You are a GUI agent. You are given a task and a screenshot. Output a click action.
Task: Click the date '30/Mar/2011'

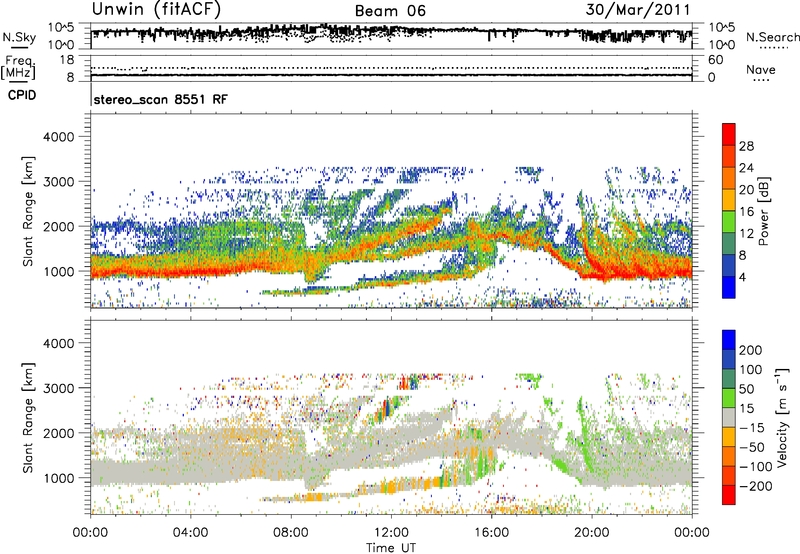[x=638, y=9]
